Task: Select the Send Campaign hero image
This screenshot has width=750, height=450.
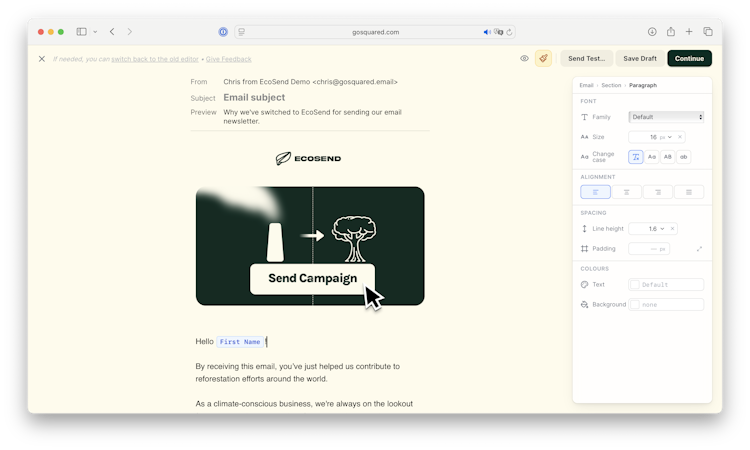Action: [x=310, y=246]
